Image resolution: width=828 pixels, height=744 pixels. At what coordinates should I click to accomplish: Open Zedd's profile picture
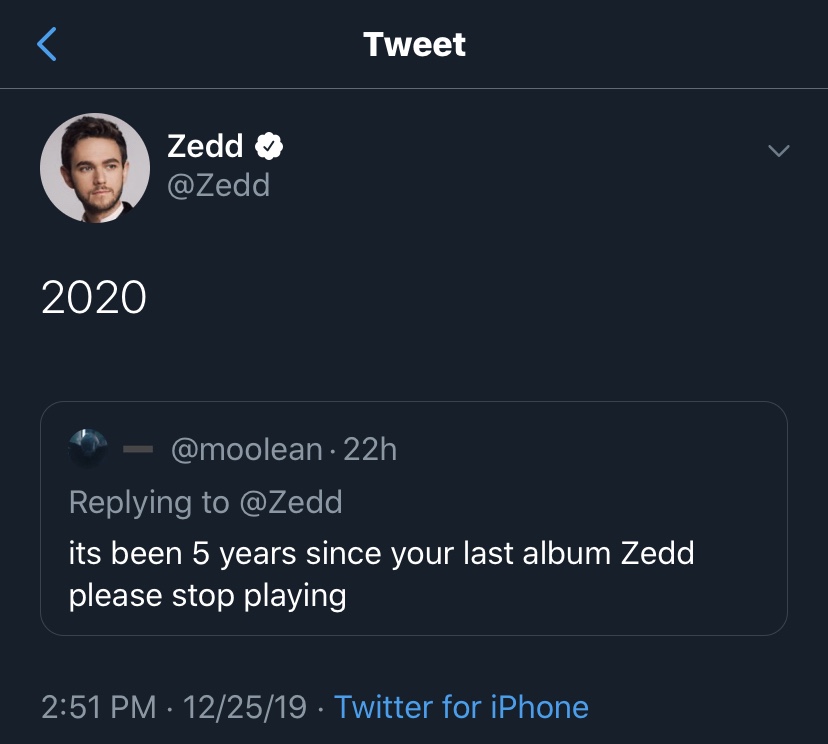pos(95,168)
